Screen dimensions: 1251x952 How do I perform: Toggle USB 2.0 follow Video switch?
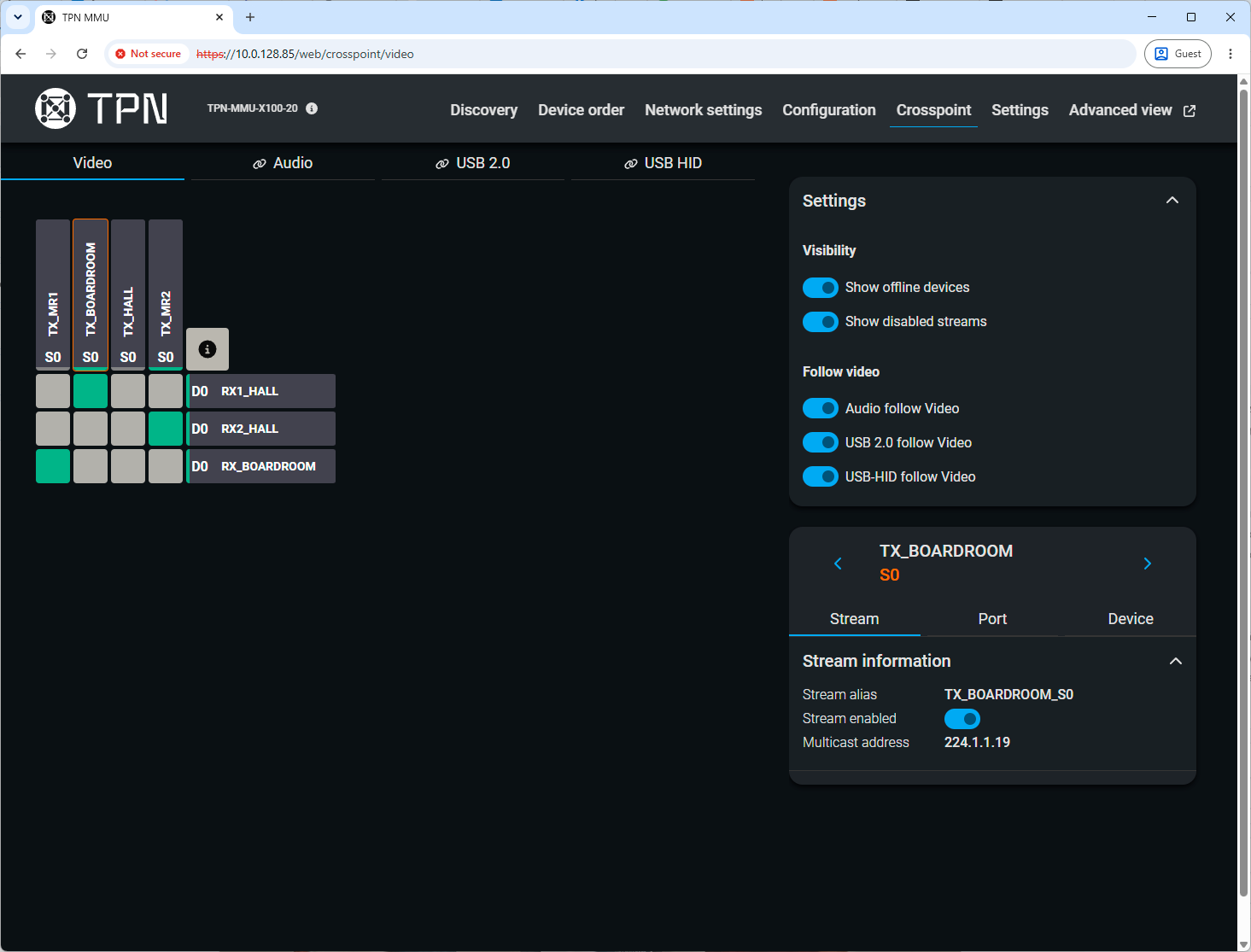(x=821, y=443)
